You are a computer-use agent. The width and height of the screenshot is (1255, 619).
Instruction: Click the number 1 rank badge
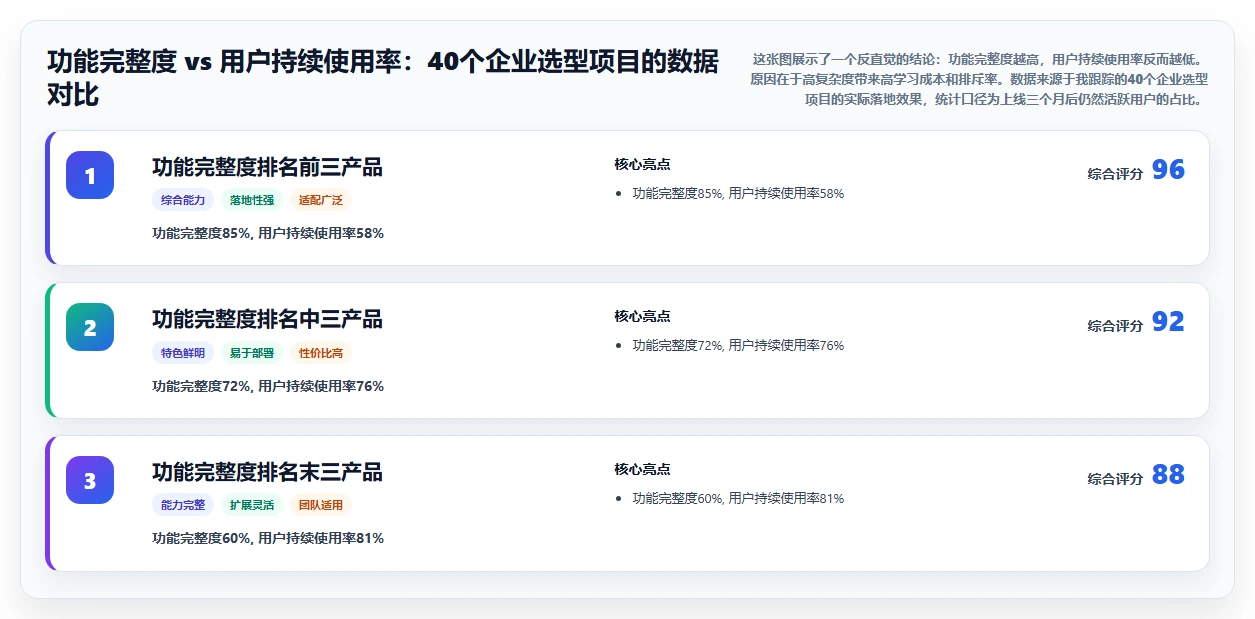click(x=90, y=175)
